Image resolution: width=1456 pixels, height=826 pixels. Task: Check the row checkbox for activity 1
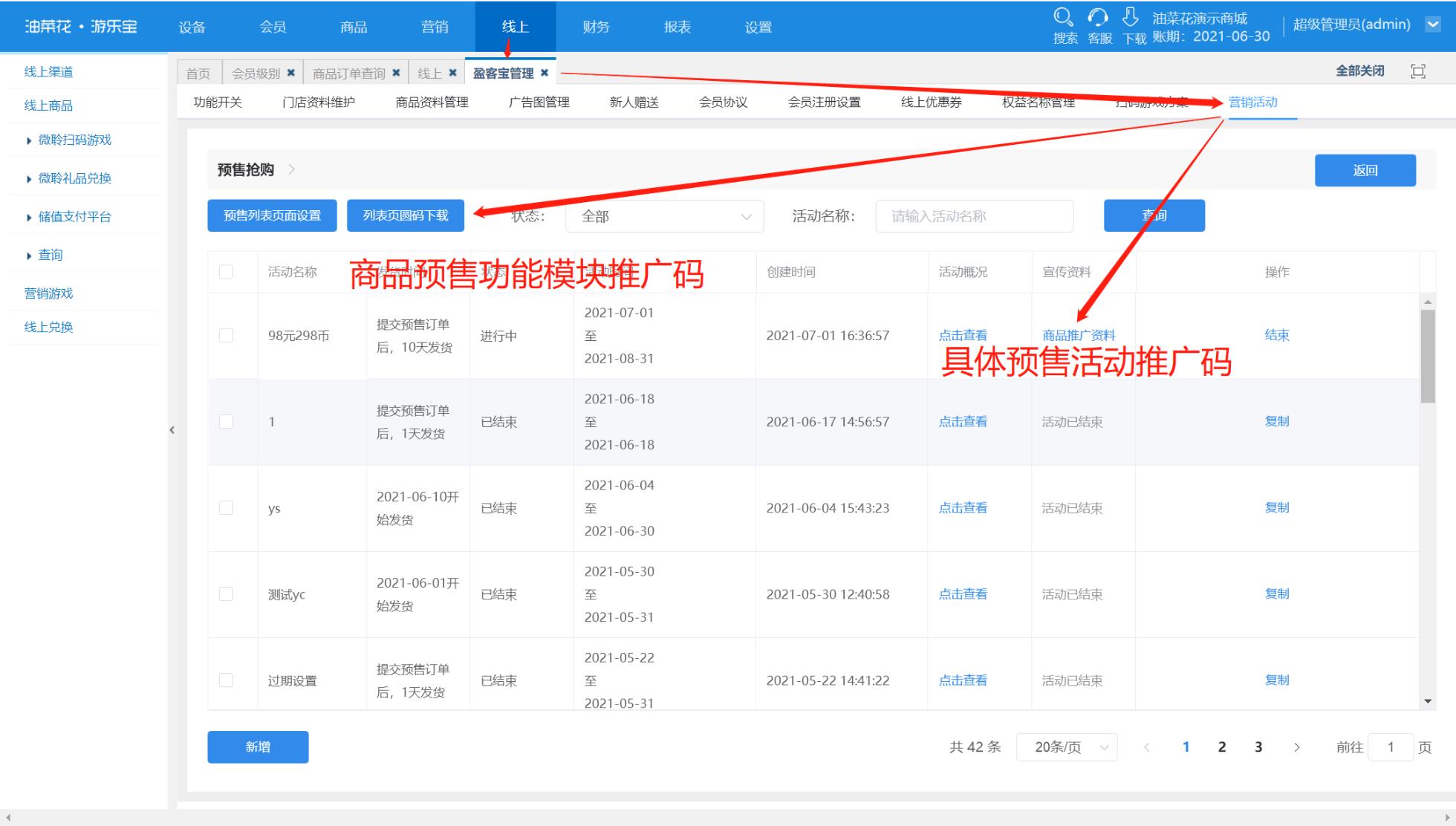click(227, 422)
